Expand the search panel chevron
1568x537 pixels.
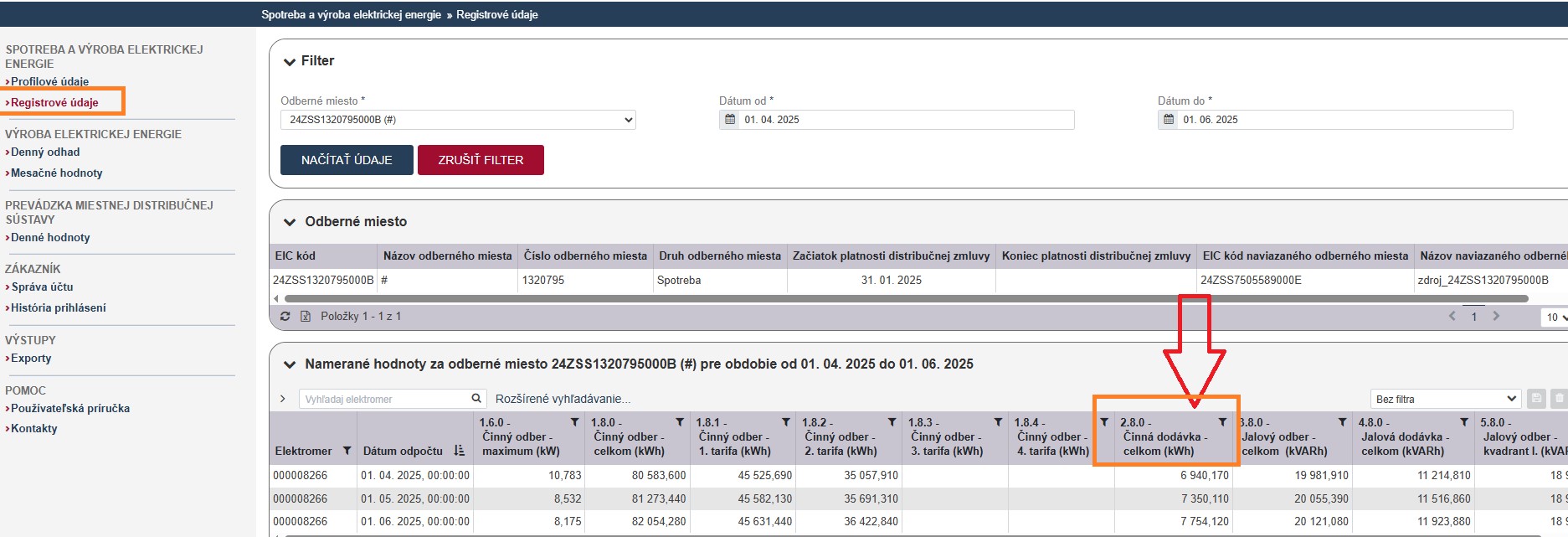[x=283, y=399]
